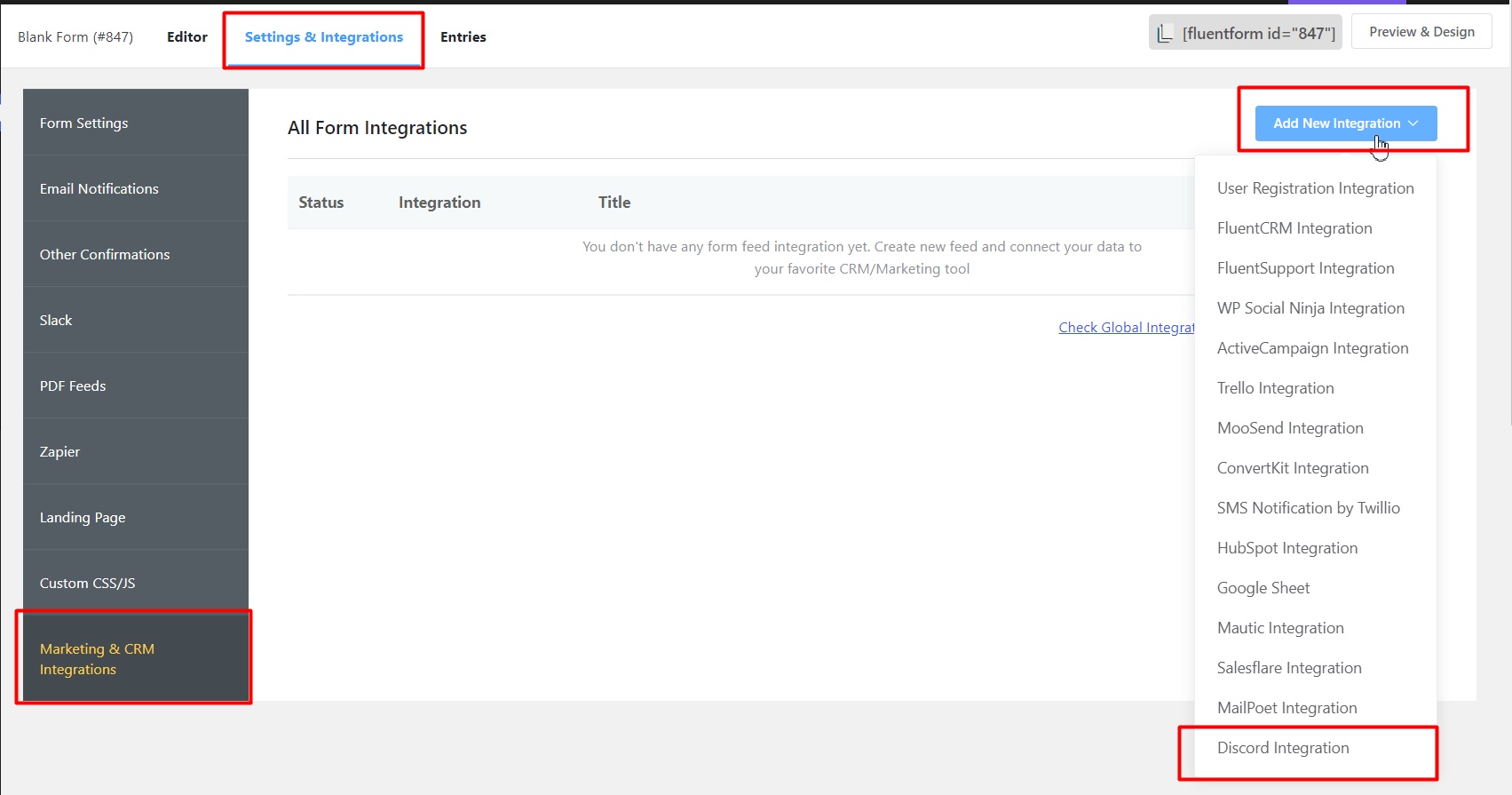Screen dimensions: 1512x795
Task: Choose Google Sheet option
Action: point(1316,588)
